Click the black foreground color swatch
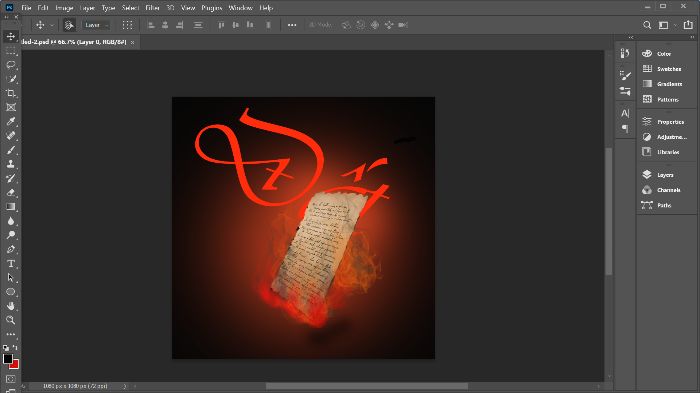 (x=7, y=359)
